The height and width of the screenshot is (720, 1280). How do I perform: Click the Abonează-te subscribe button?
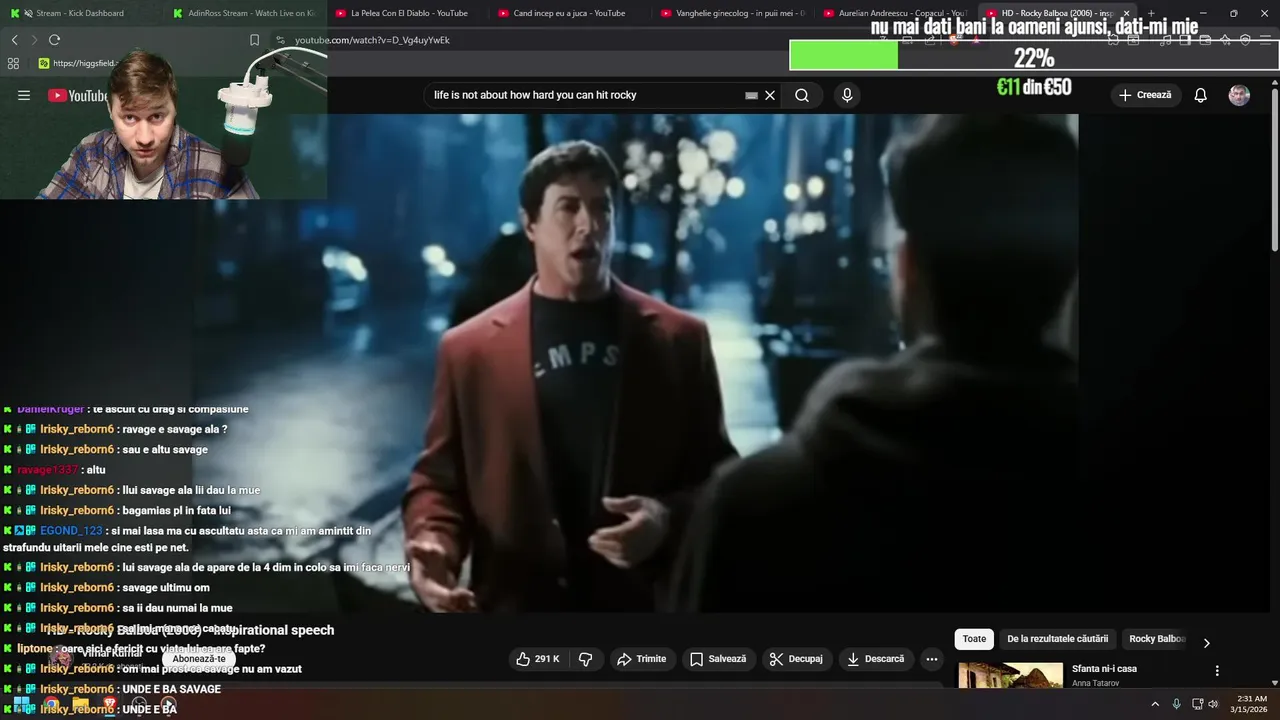[199, 659]
